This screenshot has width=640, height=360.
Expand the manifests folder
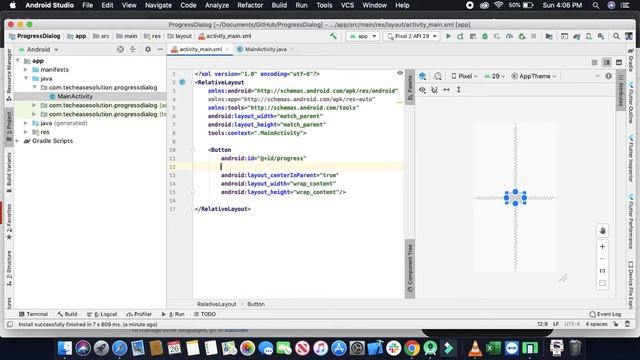[26, 70]
